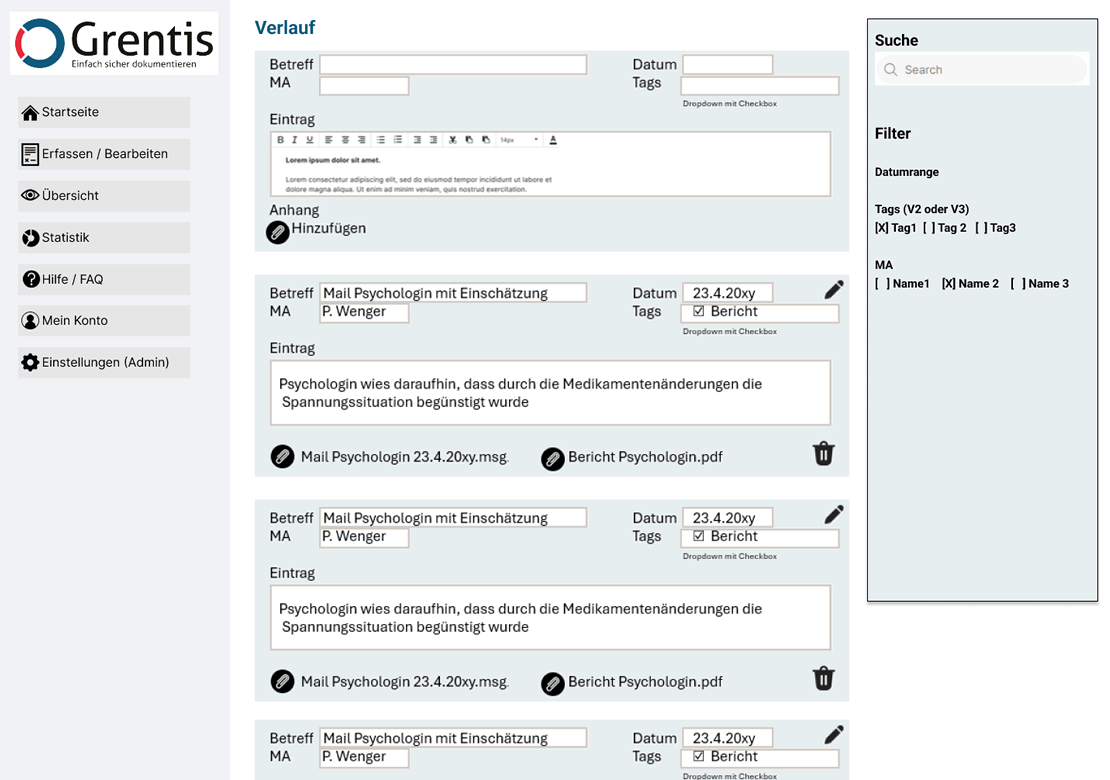Click the scissors cut icon in editor

(453, 140)
